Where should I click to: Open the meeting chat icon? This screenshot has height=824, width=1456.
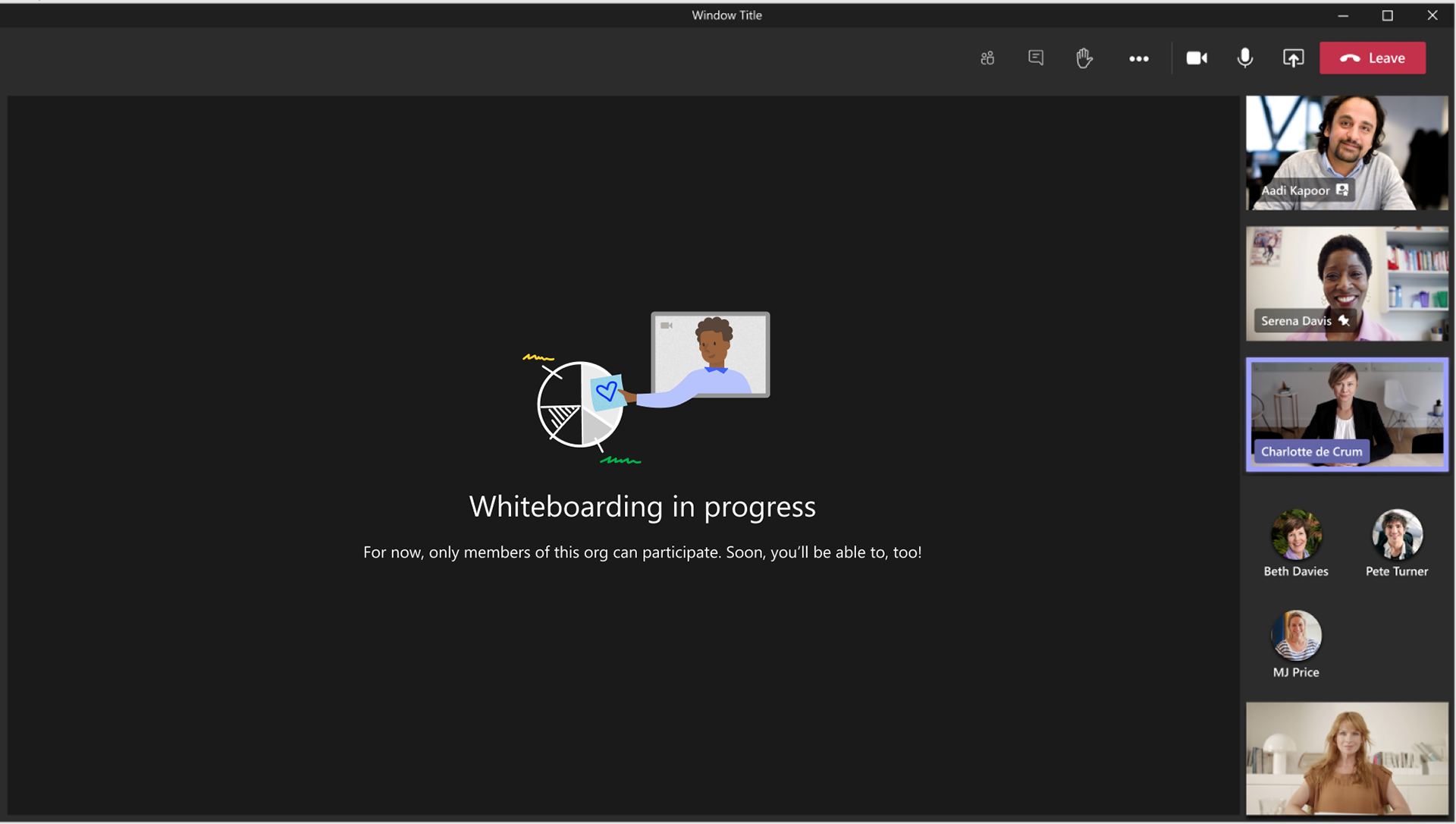1036,58
